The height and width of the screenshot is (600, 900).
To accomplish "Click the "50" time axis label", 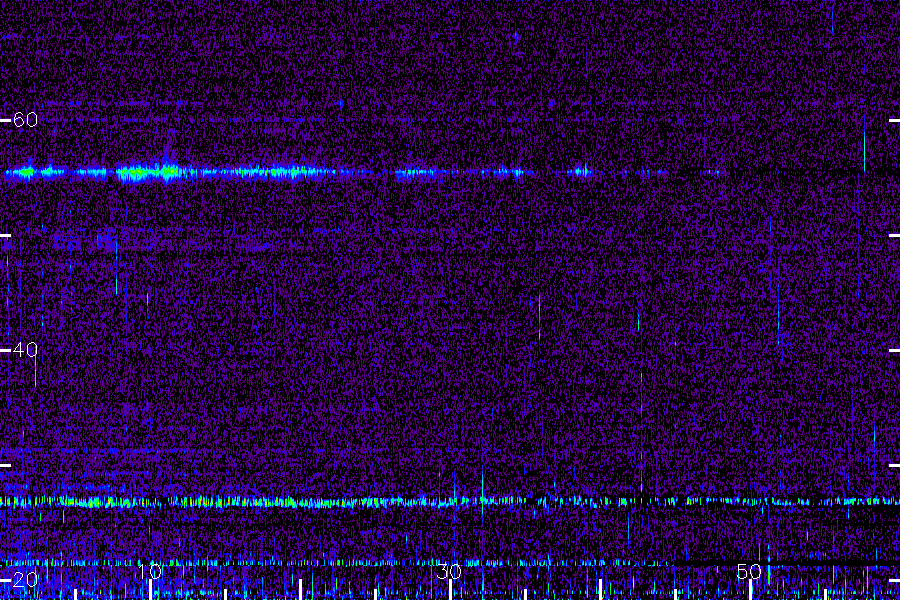I will tap(749, 571).
